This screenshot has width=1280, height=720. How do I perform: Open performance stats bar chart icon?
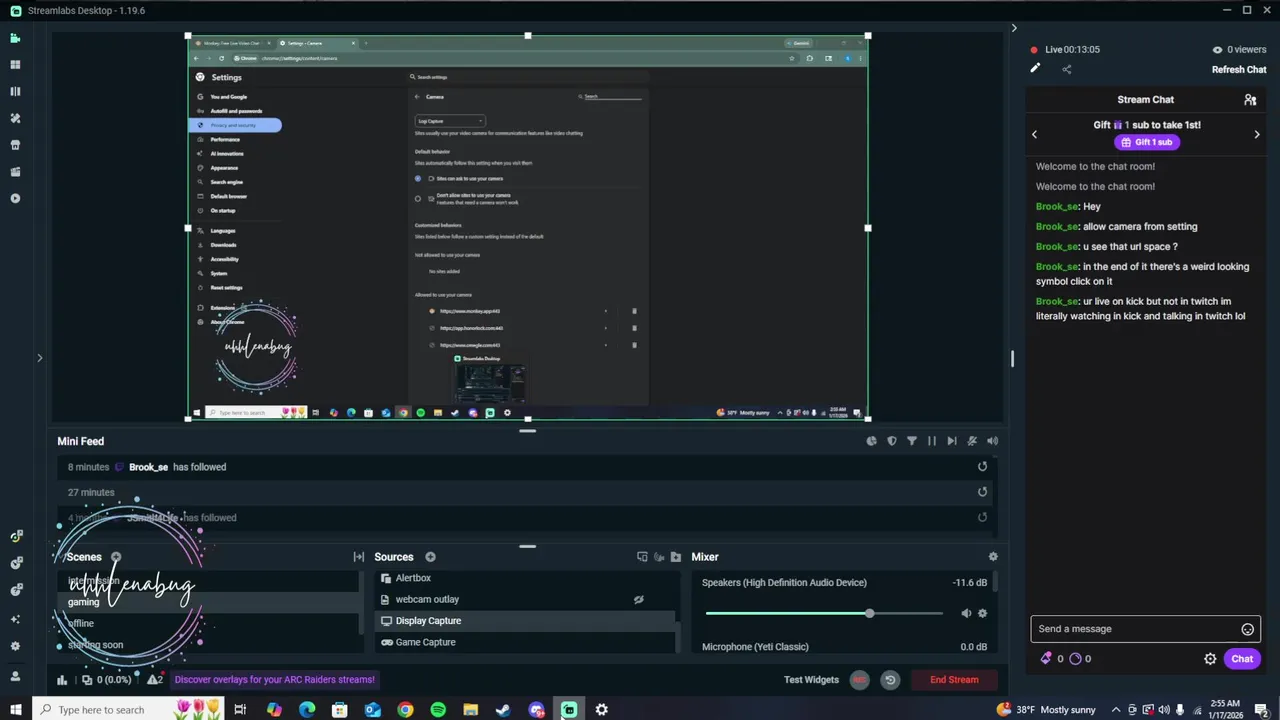pos(62,680)
